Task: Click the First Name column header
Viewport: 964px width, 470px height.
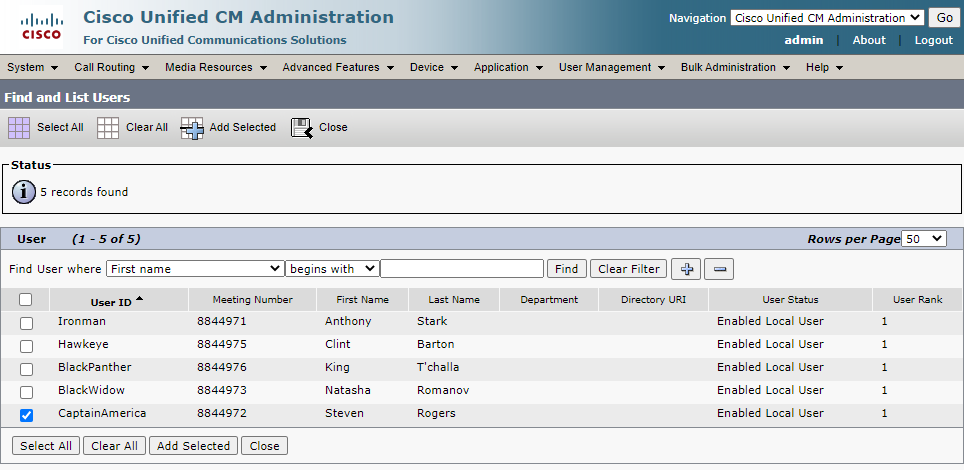Action: point(363,300)
